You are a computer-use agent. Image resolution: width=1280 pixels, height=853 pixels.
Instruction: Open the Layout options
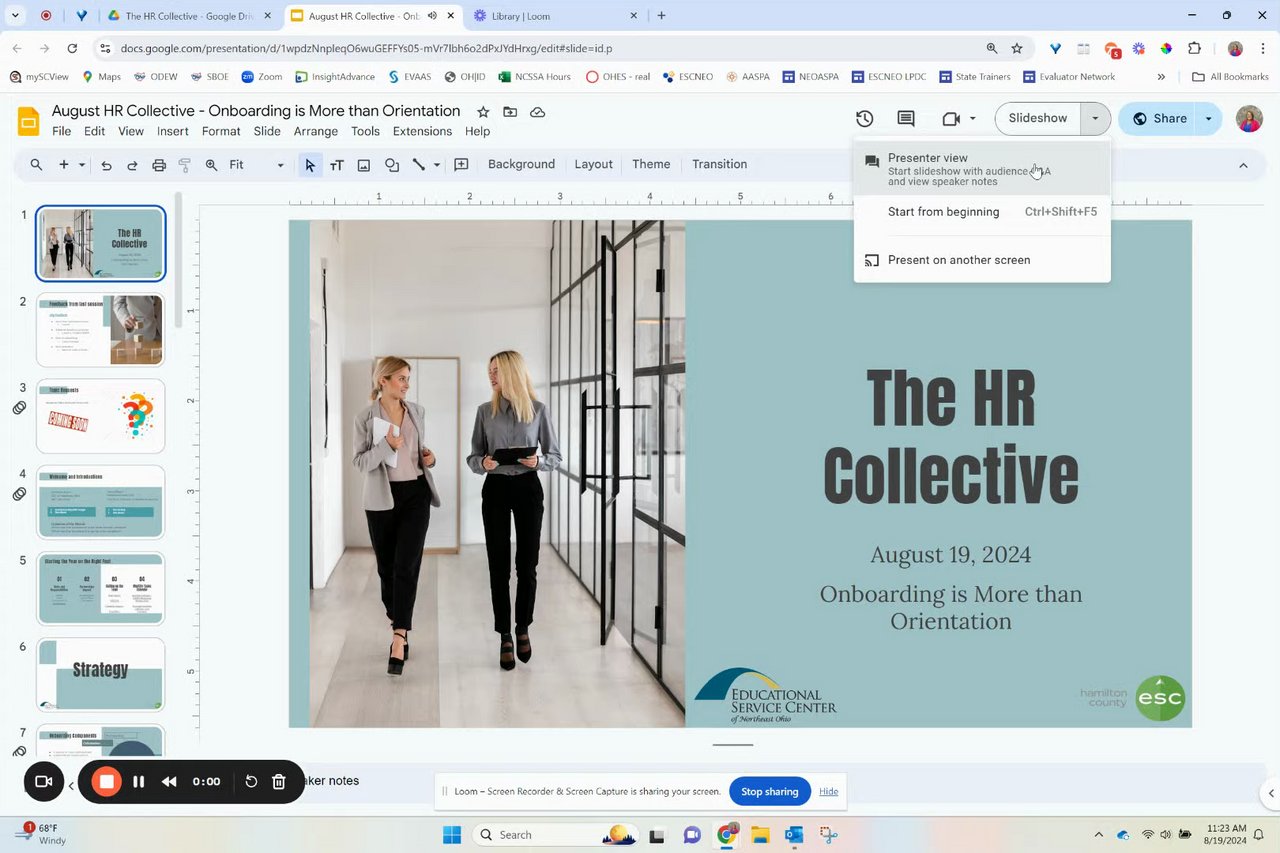(593, 164)
